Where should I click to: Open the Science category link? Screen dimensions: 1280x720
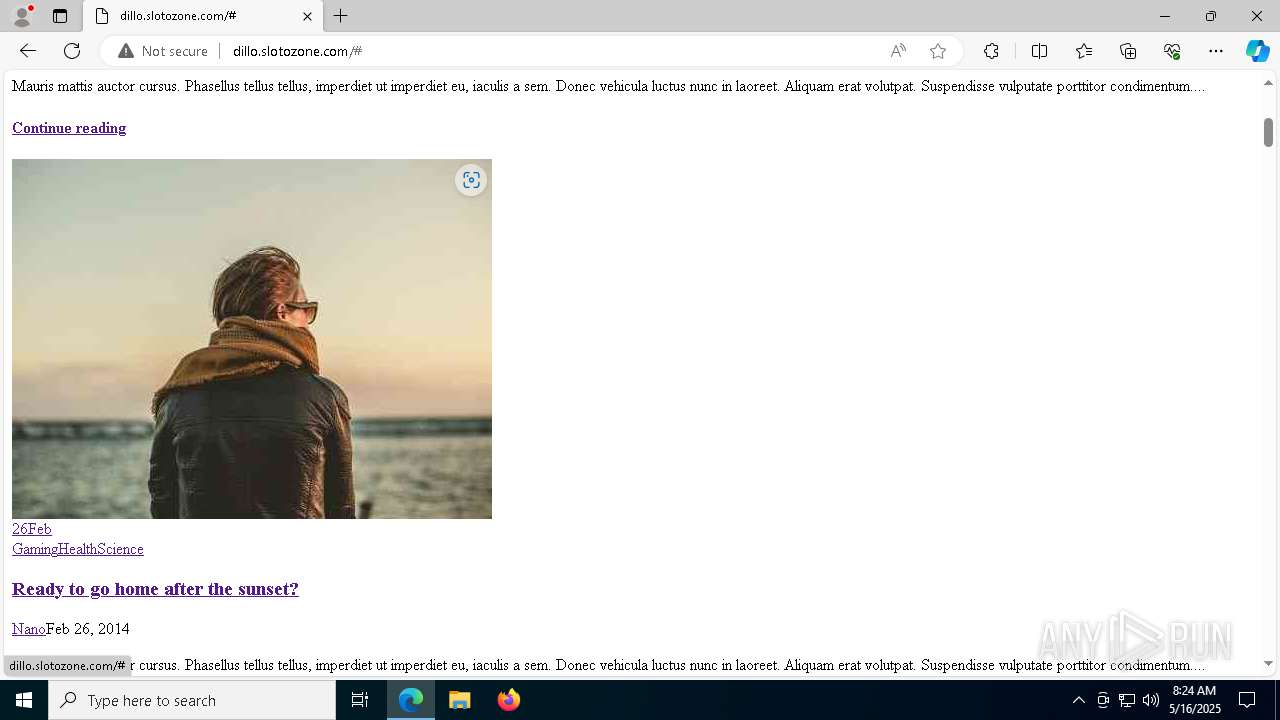120,549
